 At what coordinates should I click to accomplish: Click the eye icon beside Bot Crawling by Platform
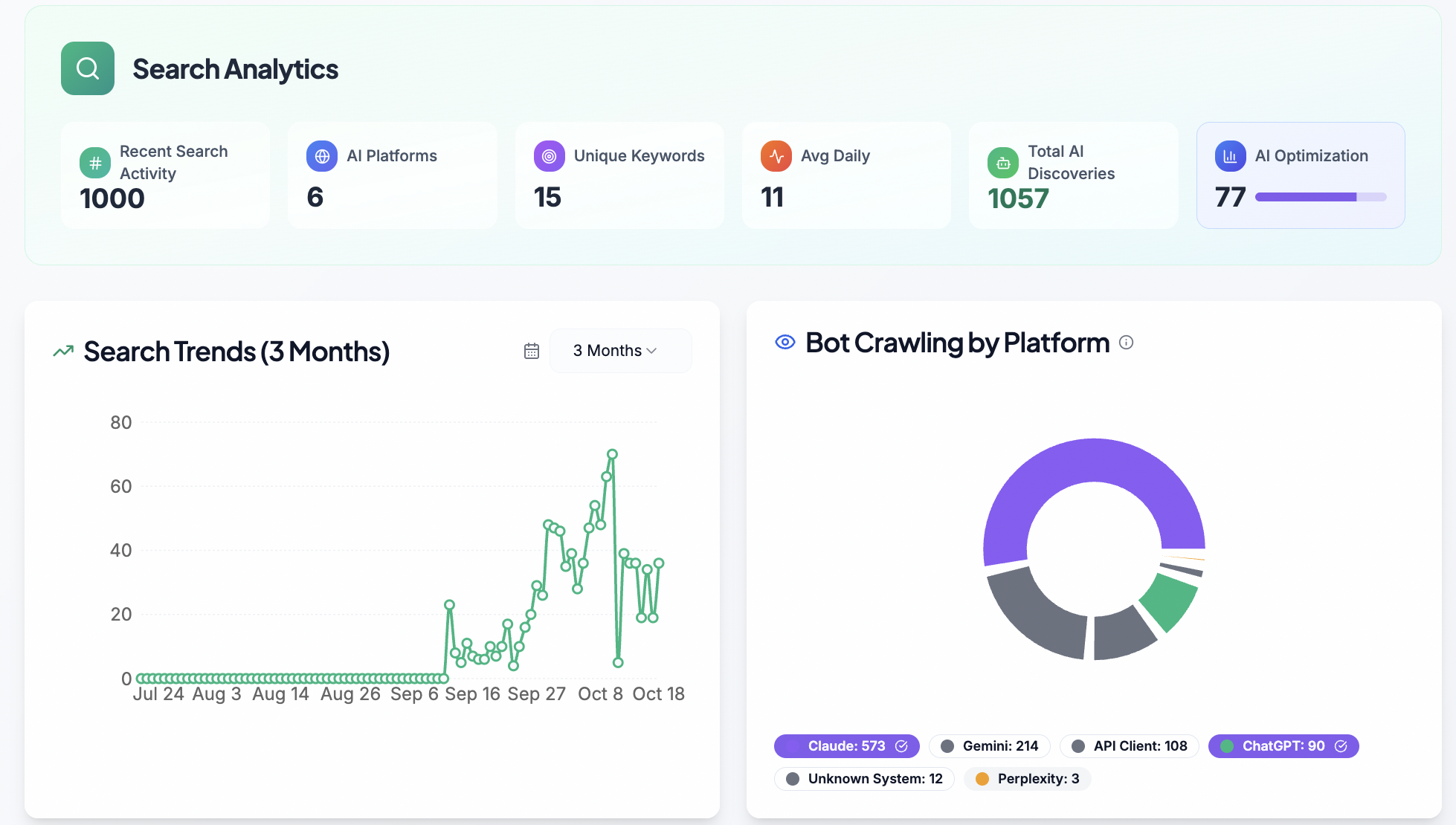tap(785, 342)
